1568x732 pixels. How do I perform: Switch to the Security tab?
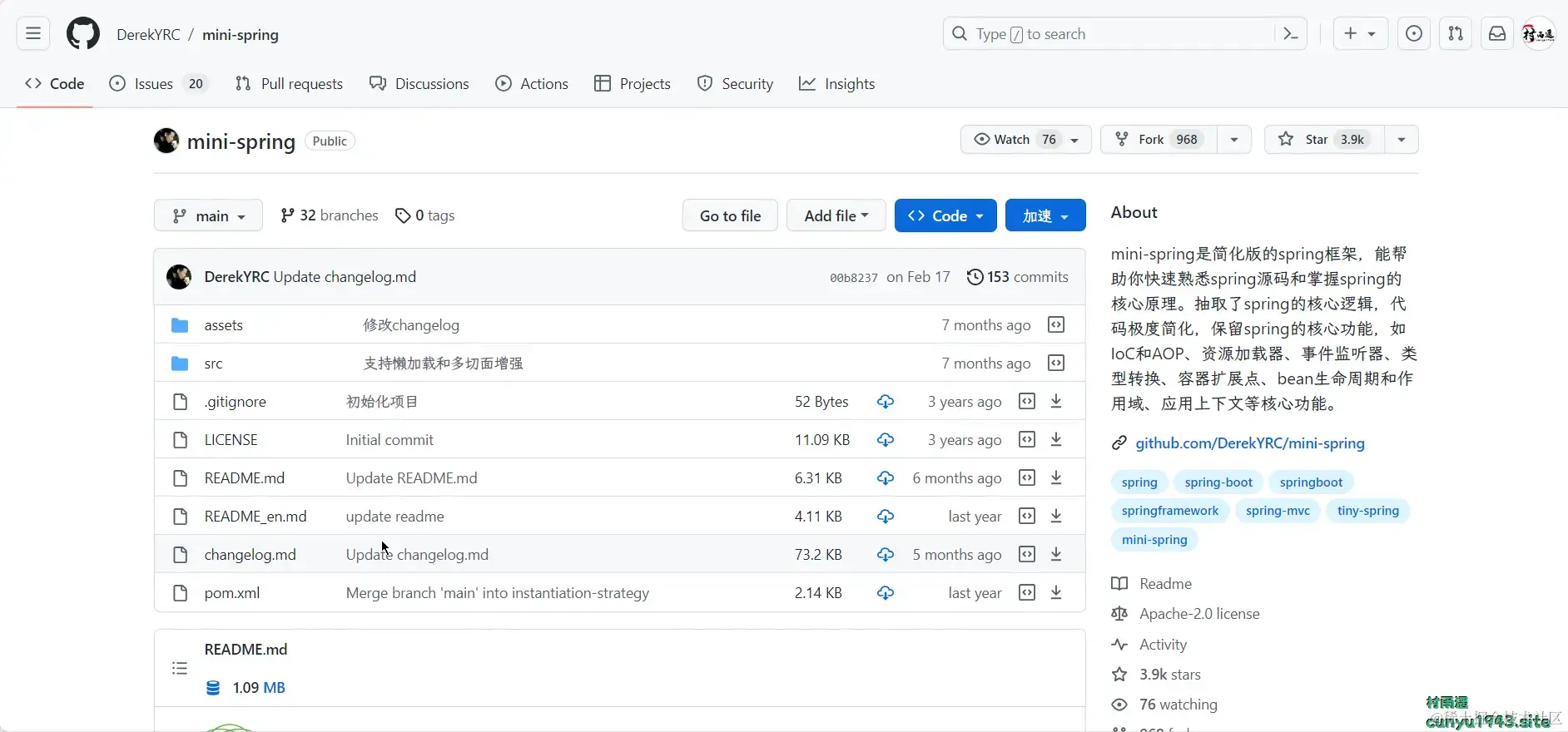point(735,84)
